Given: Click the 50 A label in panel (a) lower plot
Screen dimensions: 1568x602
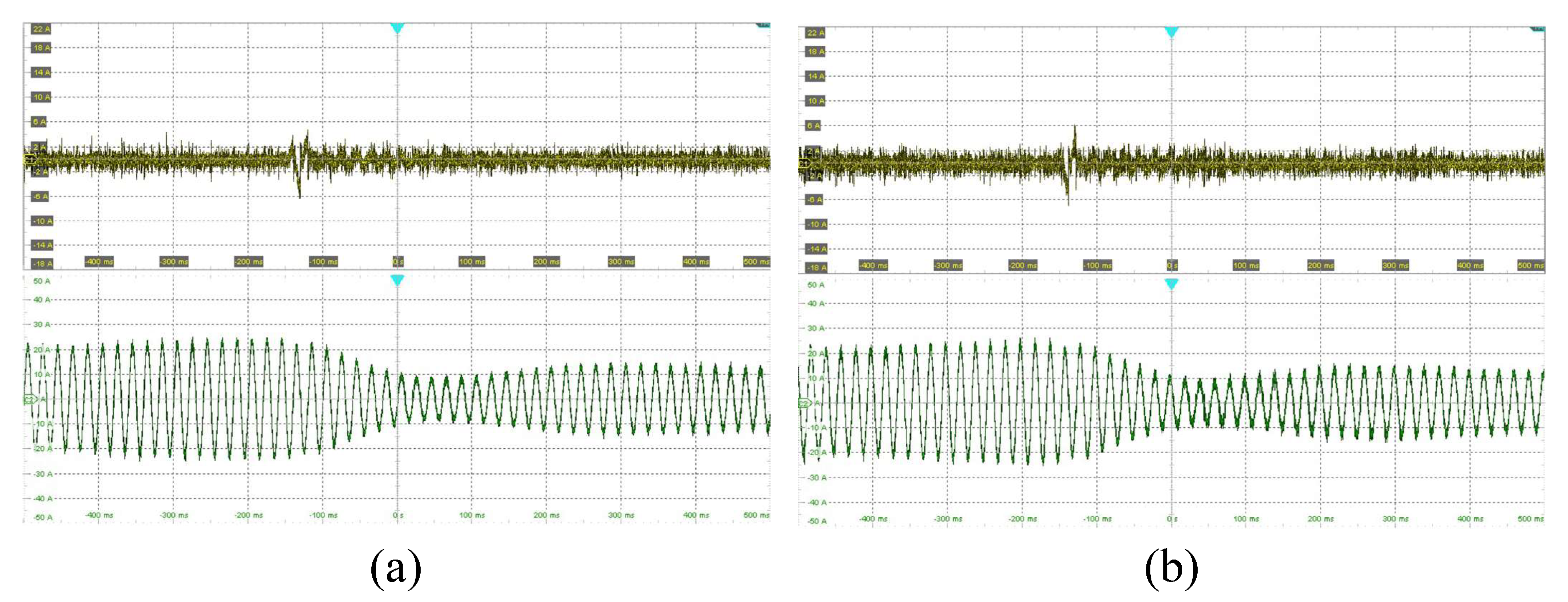Looking at the screenshot, I should pos(41,281).
